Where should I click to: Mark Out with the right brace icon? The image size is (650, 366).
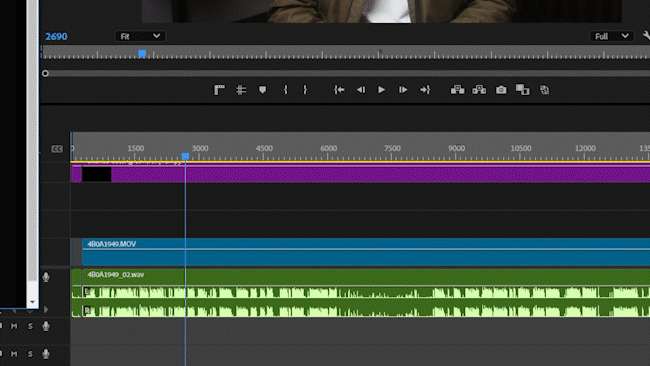[x=305, y=90]
